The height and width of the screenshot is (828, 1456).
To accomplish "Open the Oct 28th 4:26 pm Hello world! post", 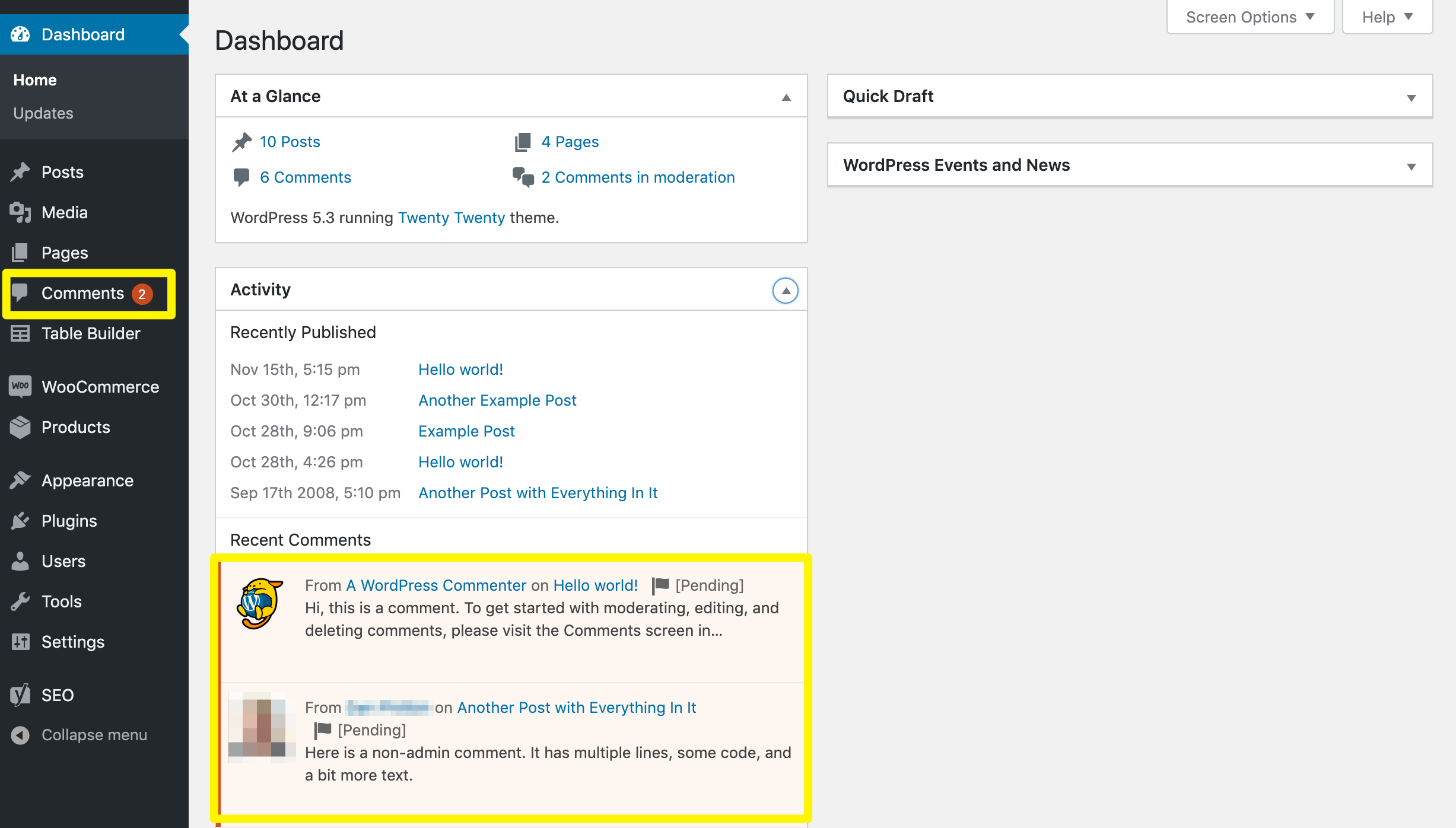I will 461,462.
